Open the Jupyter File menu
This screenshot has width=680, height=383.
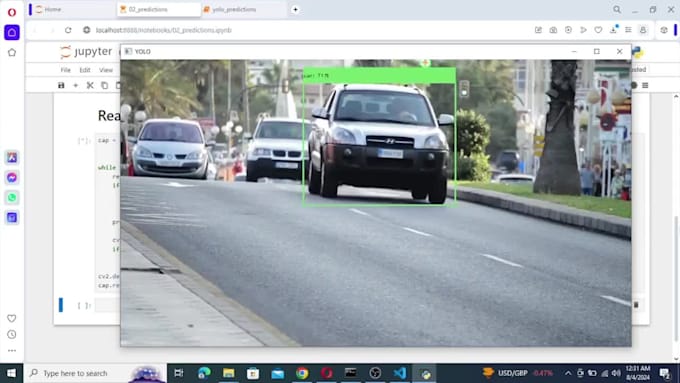[x=65, y=70]
